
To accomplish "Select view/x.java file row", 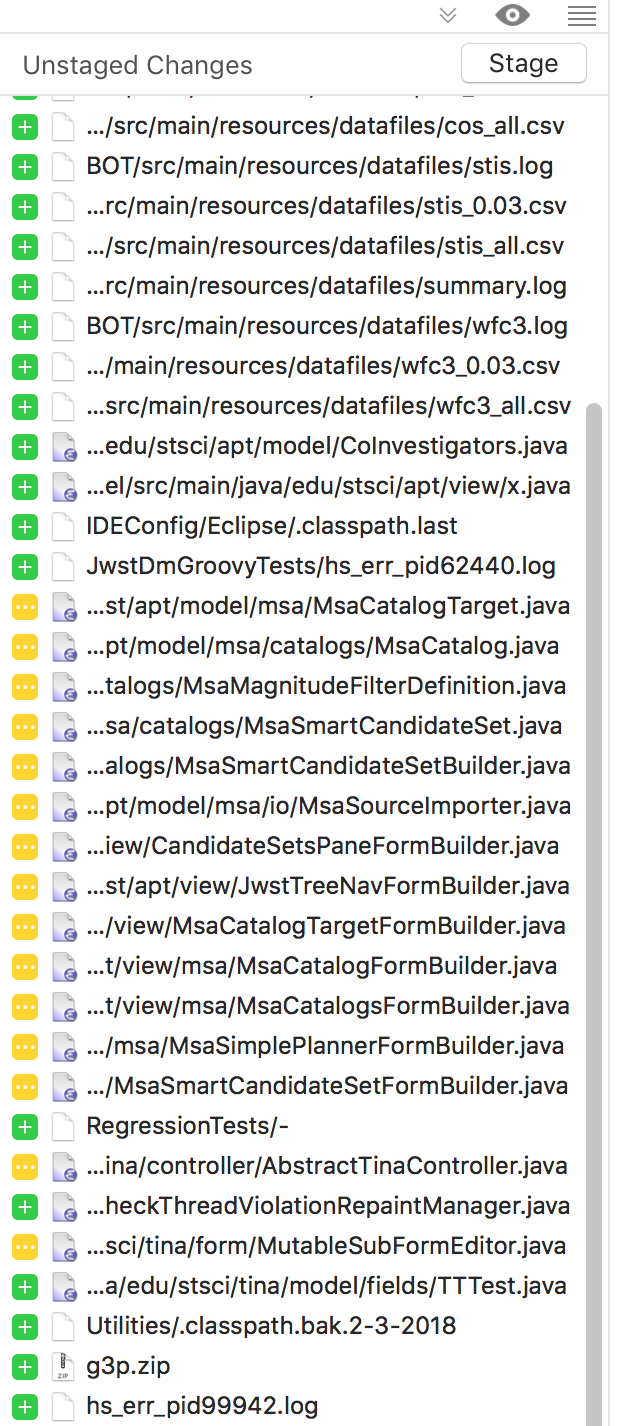I will pos(328,487).
